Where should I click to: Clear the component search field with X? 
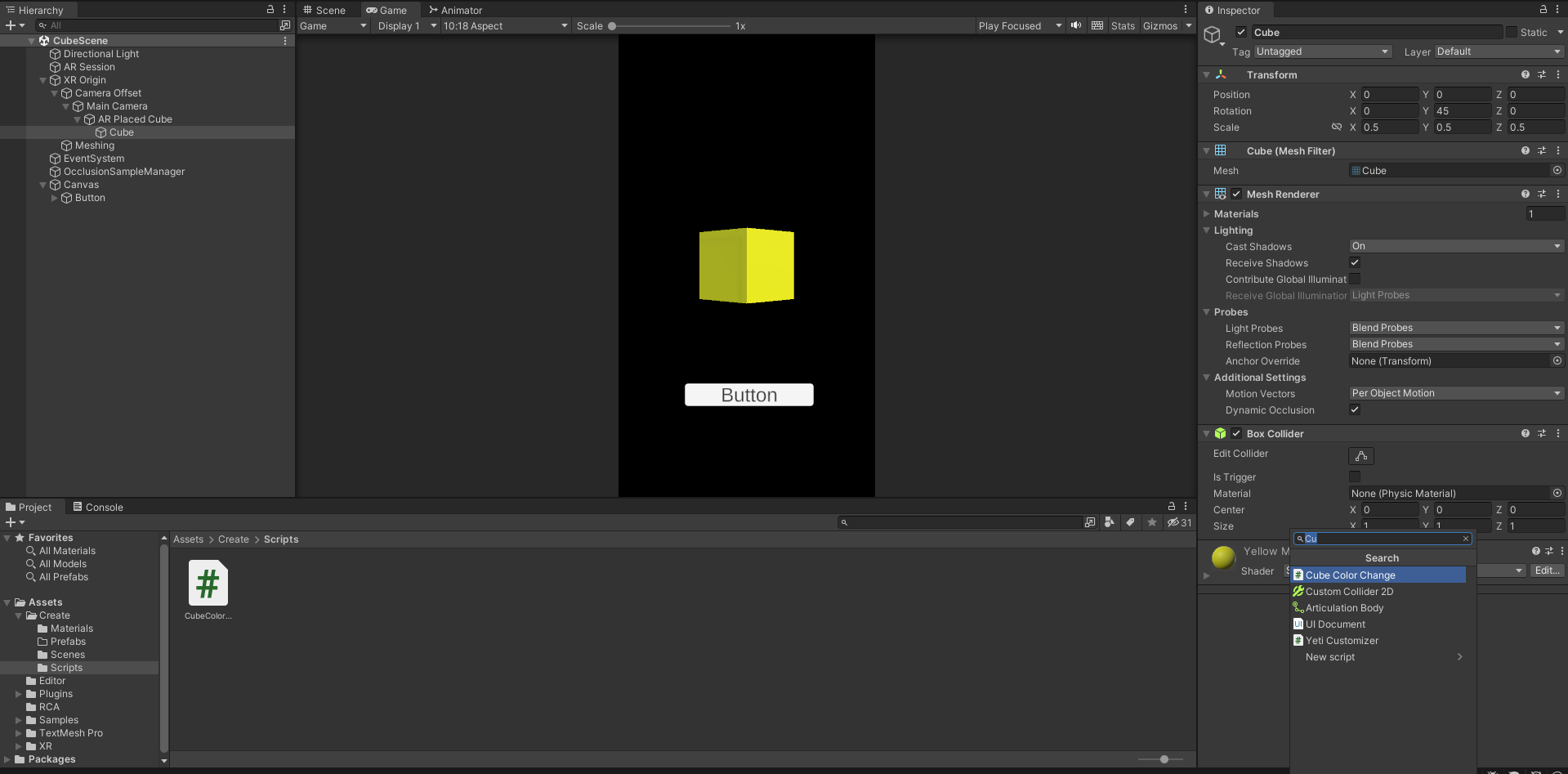[1466, 539]
